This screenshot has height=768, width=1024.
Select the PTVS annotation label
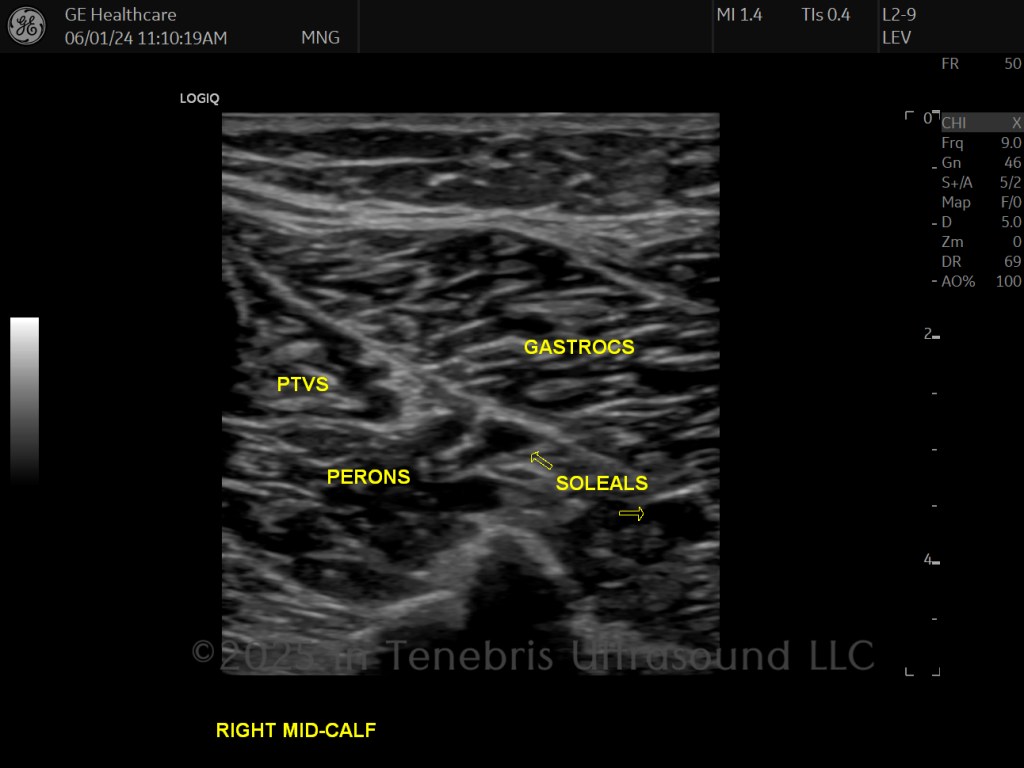pos(302,384)
